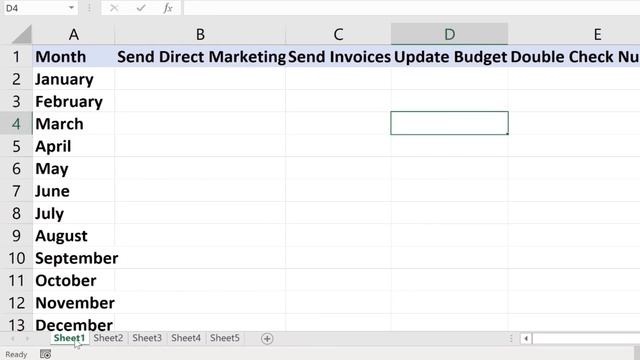Viewport: 640px width, 360px height.
Task: Click the Insert Function fx icon
Action: pyautogui.click(x=168, y=8)
